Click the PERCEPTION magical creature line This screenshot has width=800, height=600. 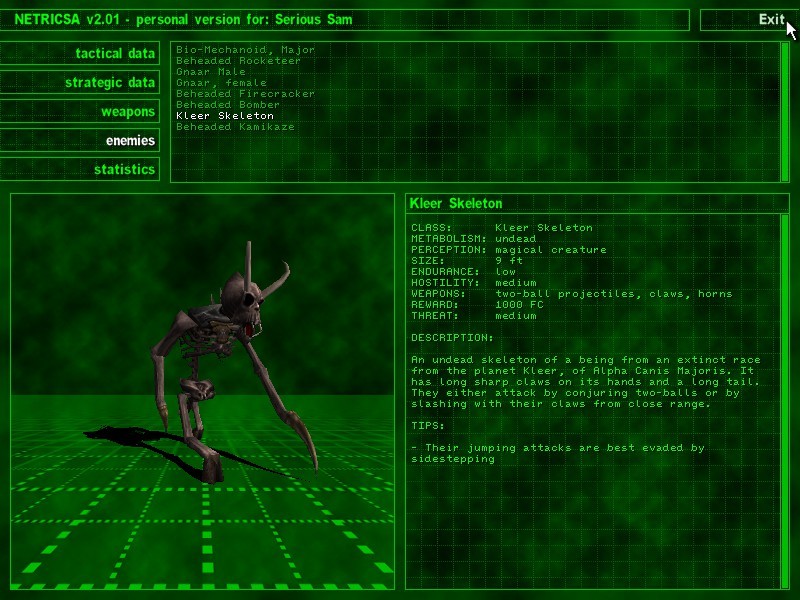tap(509, 250)
